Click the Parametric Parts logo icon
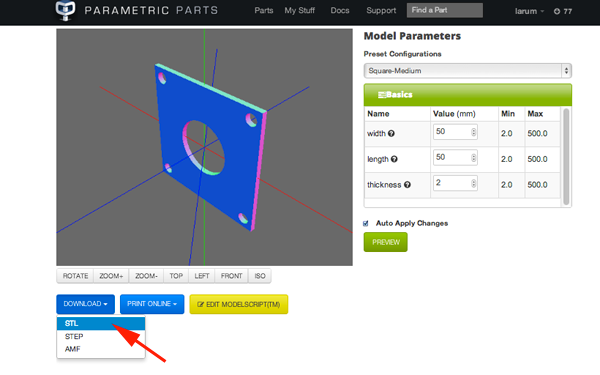Screen dimensions: 600x375 coord(65,10)
